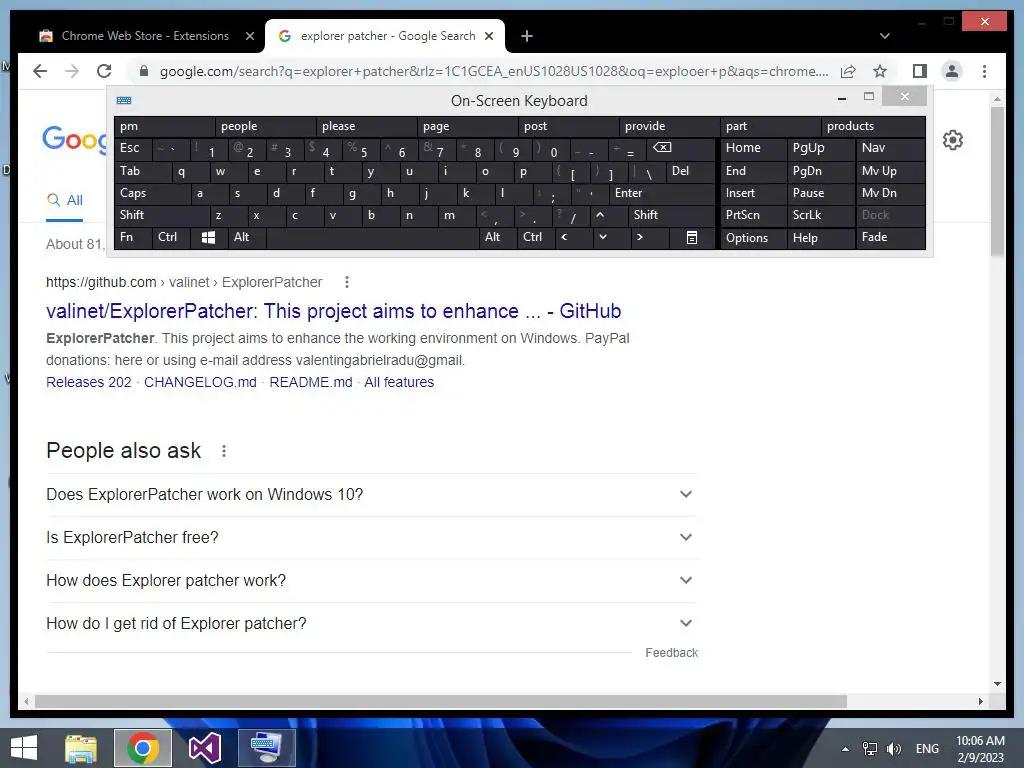Open a new tab with plus button

click(x=527, y=36)
